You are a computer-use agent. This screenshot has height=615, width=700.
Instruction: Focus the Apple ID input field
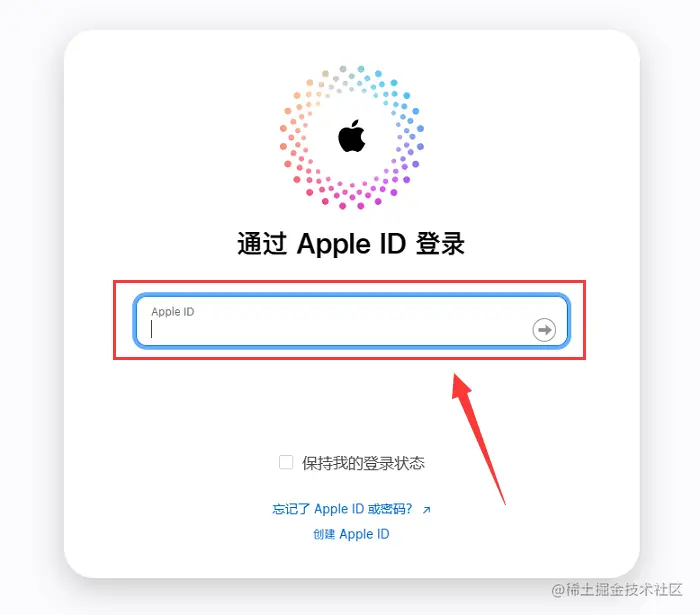[x=351, y=320]
